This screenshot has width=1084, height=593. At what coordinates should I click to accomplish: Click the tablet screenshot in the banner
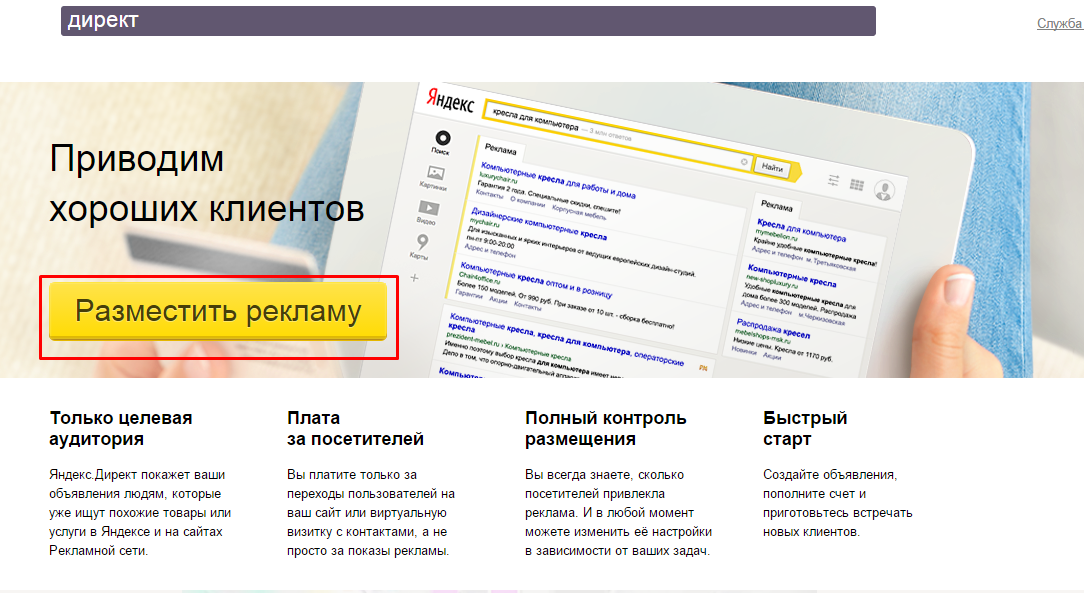pyautogui.click(x=664, y=232)
